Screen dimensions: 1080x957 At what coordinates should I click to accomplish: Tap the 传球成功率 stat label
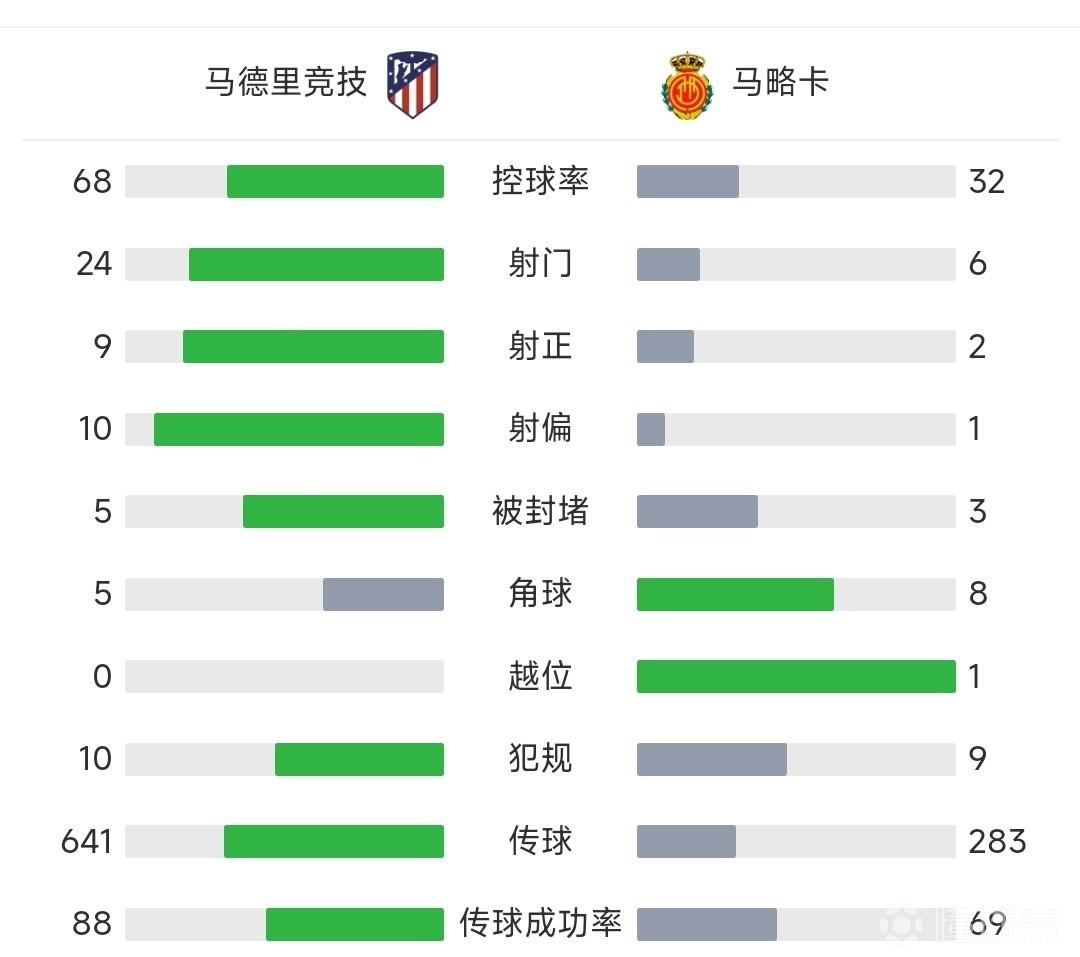click(540, 923)
